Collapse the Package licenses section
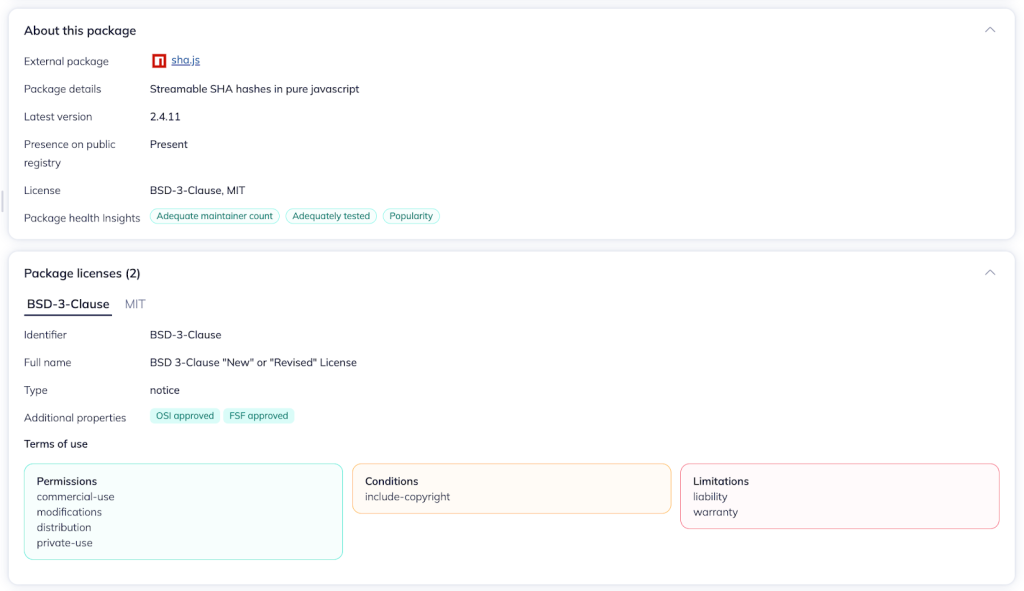1024x591 pixels. pos(990,273)
